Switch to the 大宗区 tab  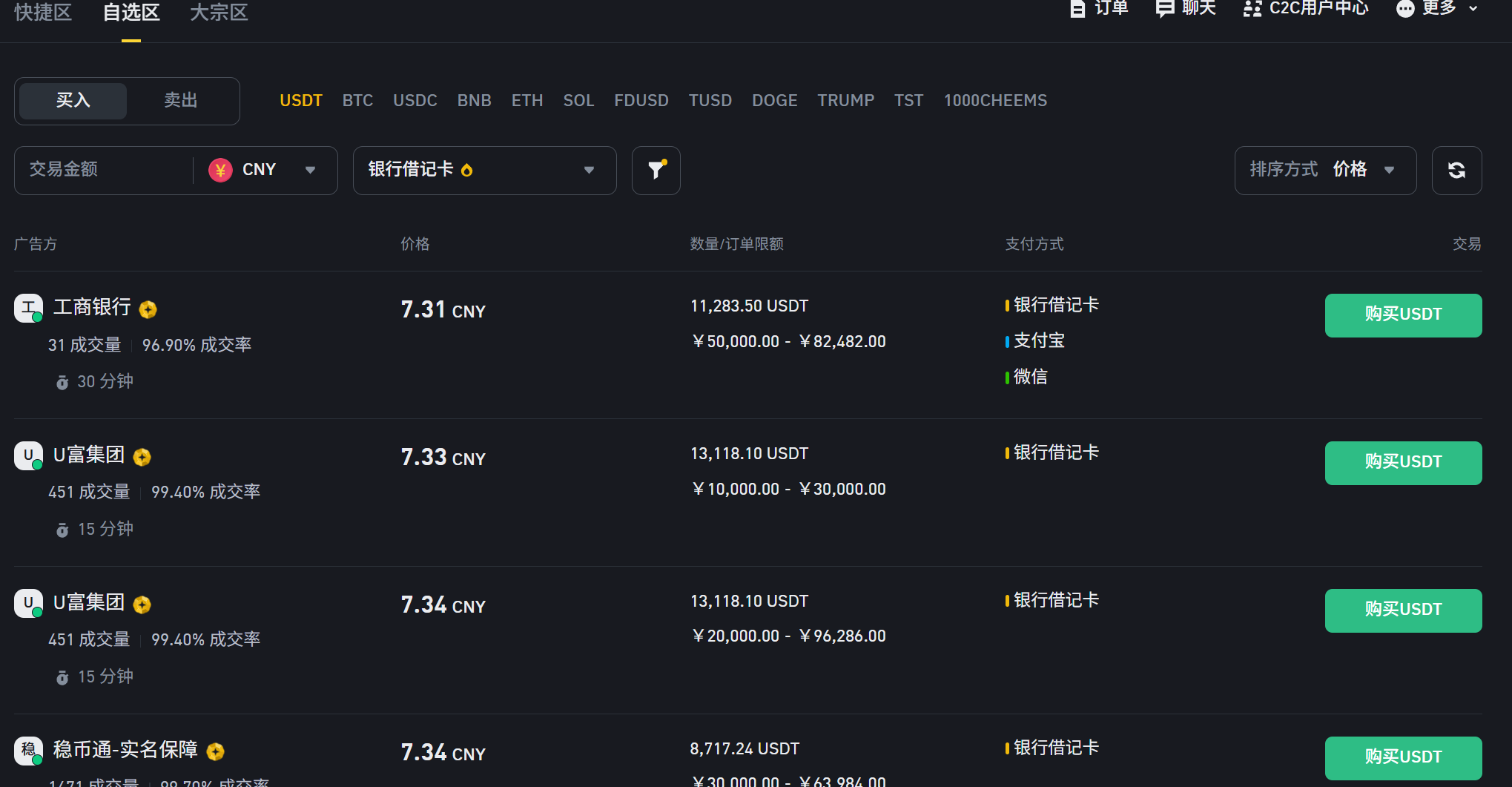click(219, 13)
